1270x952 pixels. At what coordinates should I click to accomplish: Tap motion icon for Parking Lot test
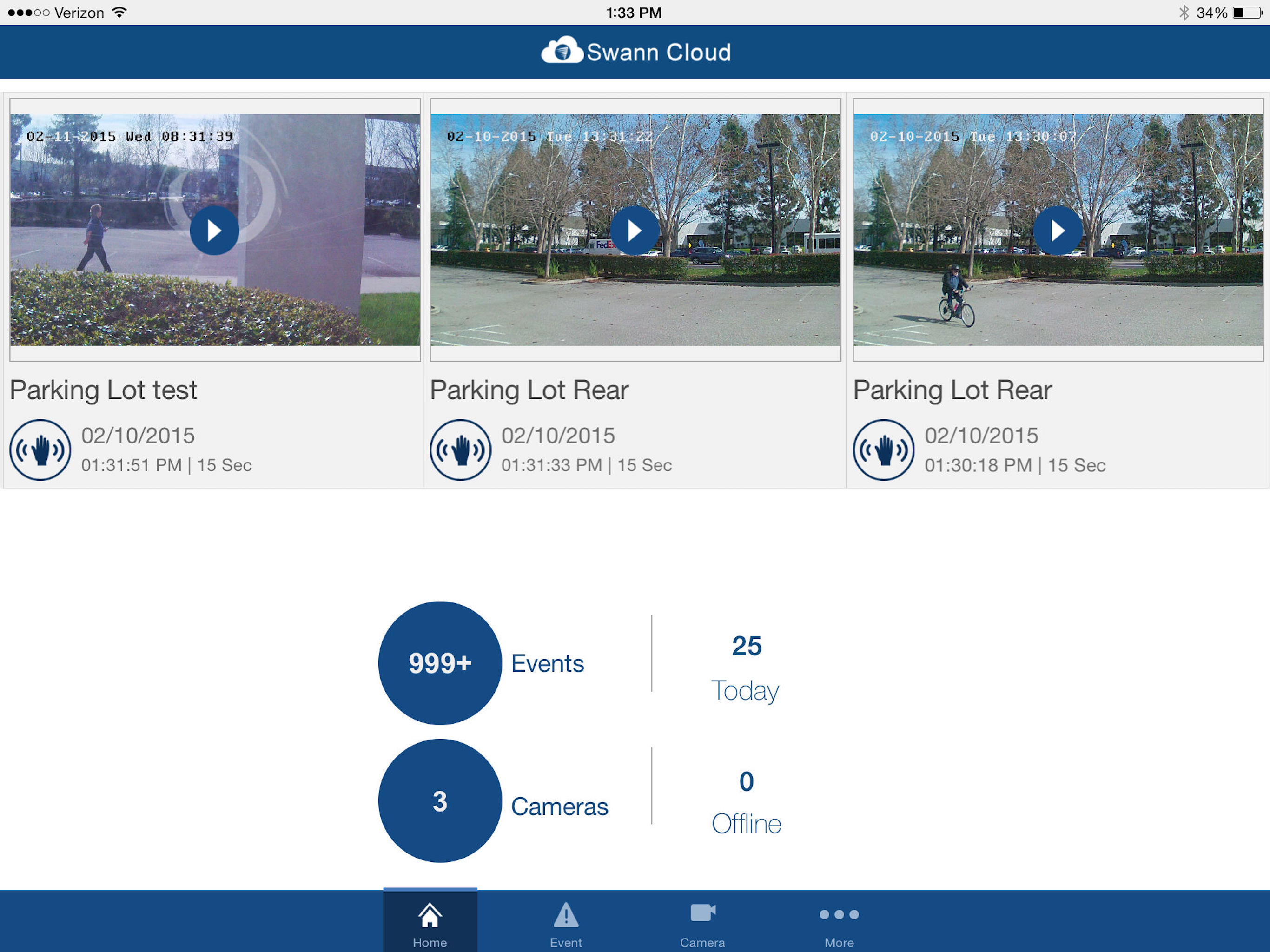tap(40, 450)
